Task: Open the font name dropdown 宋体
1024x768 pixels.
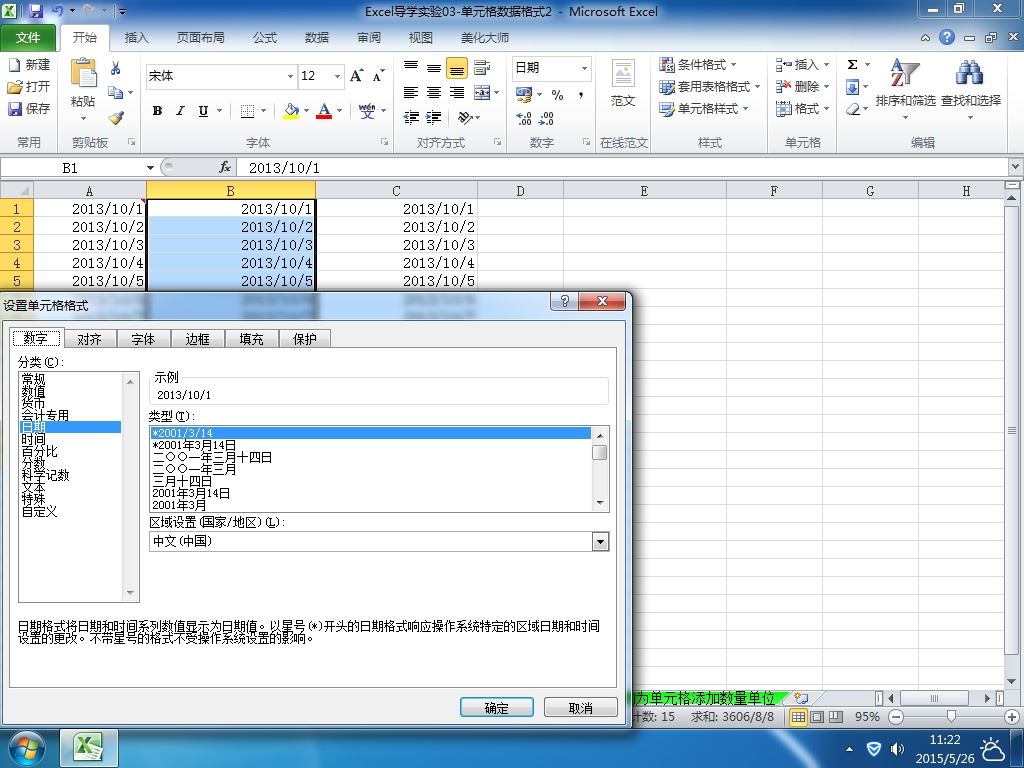Action: [290, 76]
